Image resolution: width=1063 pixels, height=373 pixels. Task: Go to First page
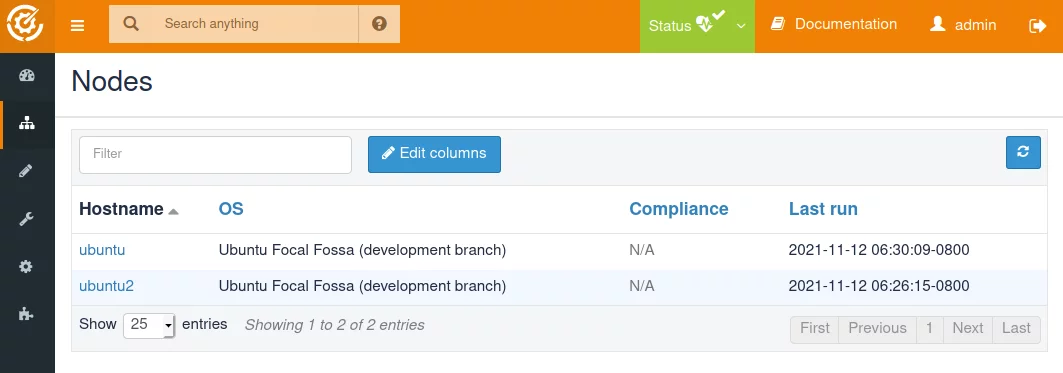[x=815, y=329]
